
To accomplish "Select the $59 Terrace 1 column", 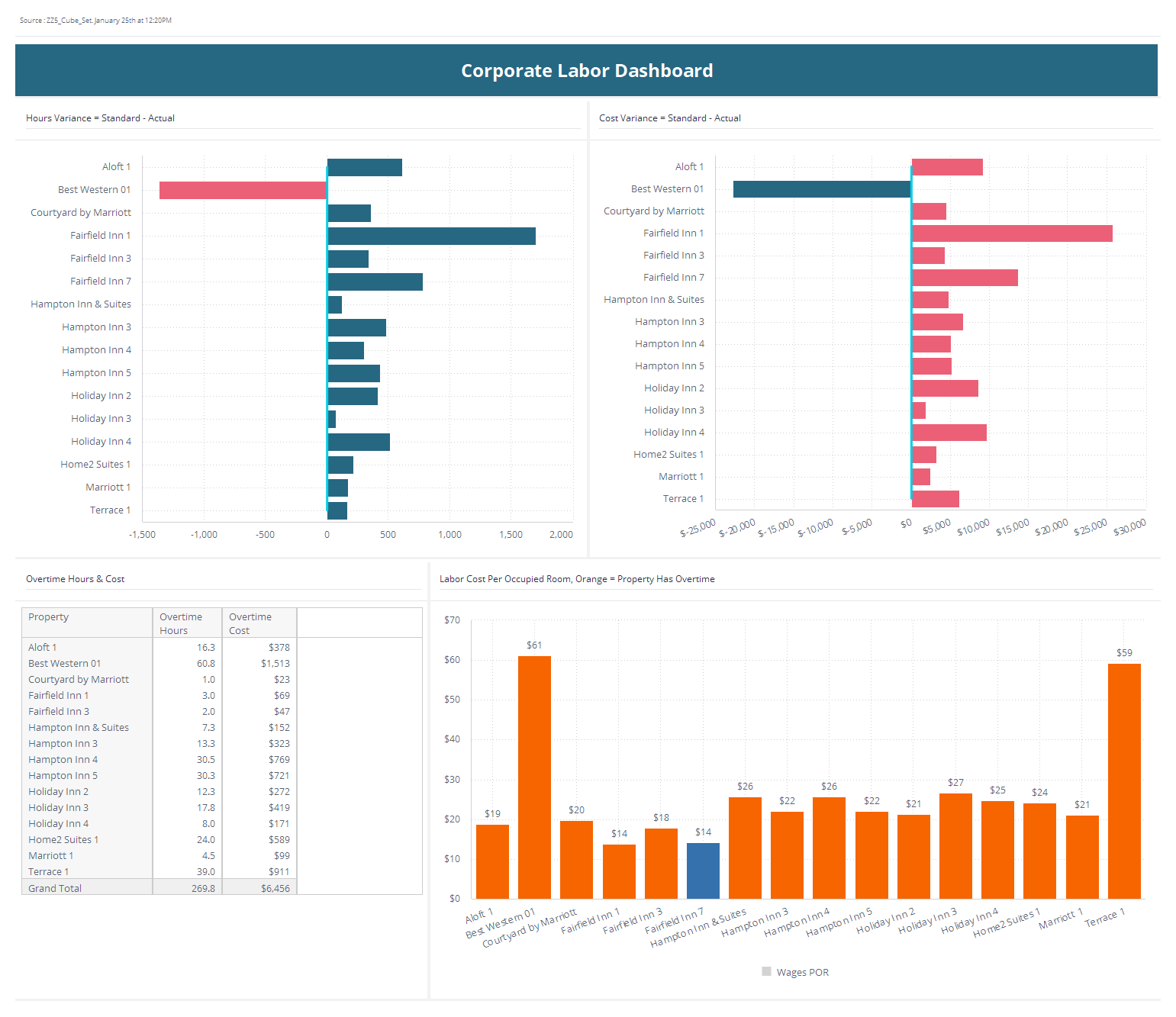I will [x=1124, y=781].
